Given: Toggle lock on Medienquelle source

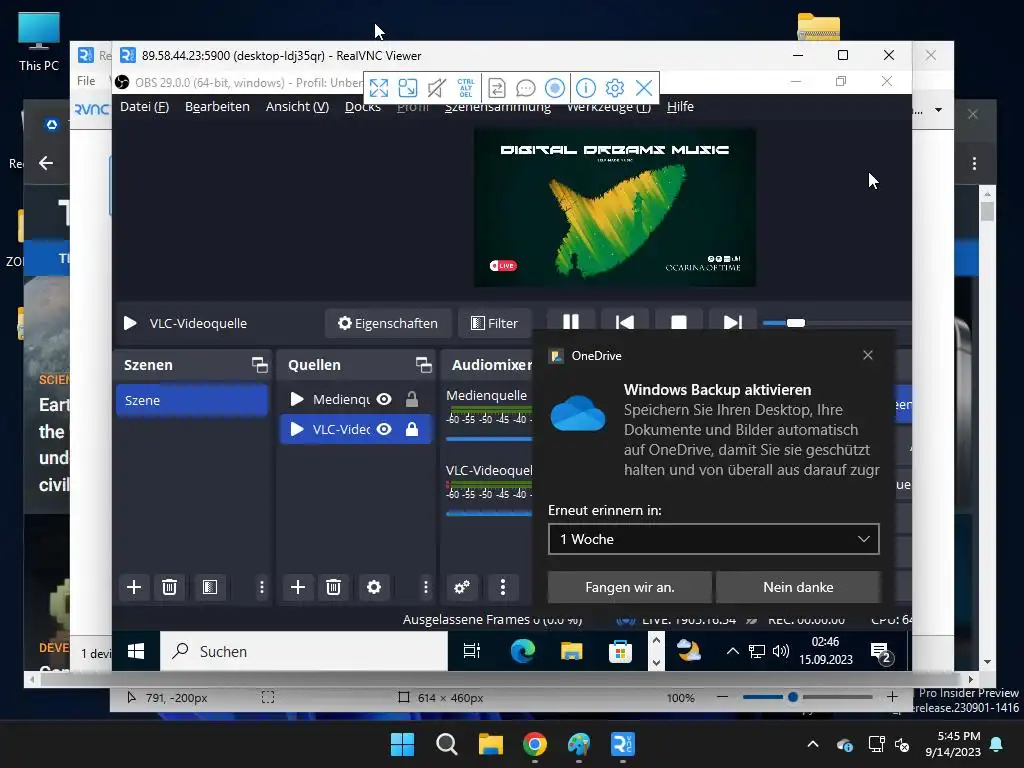Looking at the screenshot, I should (411, 399).
